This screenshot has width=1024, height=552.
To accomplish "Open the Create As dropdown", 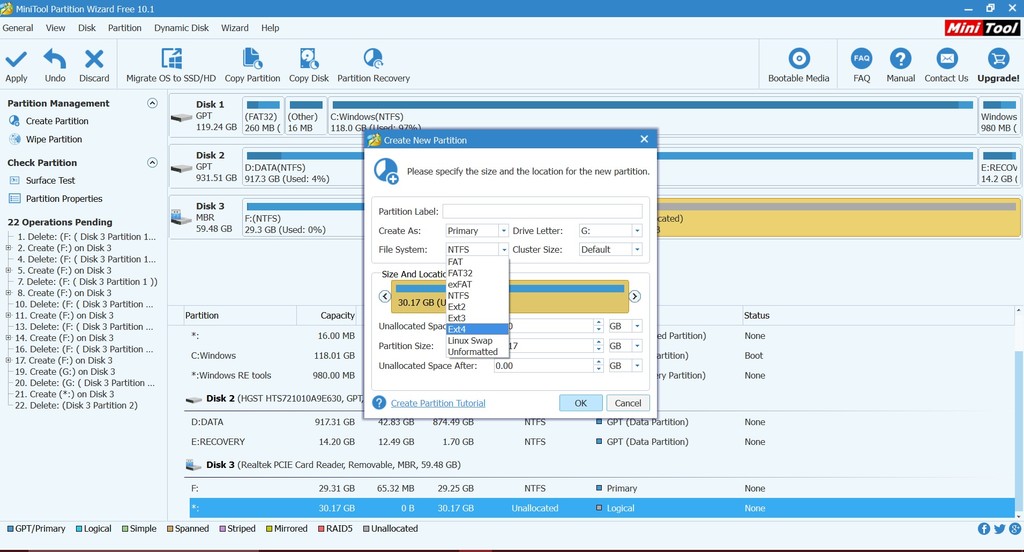I will pyautogui.click(x=503, y=231).
